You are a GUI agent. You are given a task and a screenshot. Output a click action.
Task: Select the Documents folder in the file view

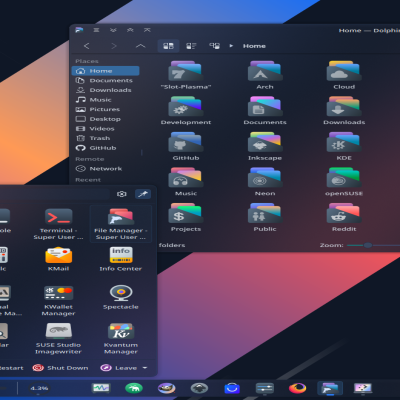pyautogui.click(x=265, y=106)
